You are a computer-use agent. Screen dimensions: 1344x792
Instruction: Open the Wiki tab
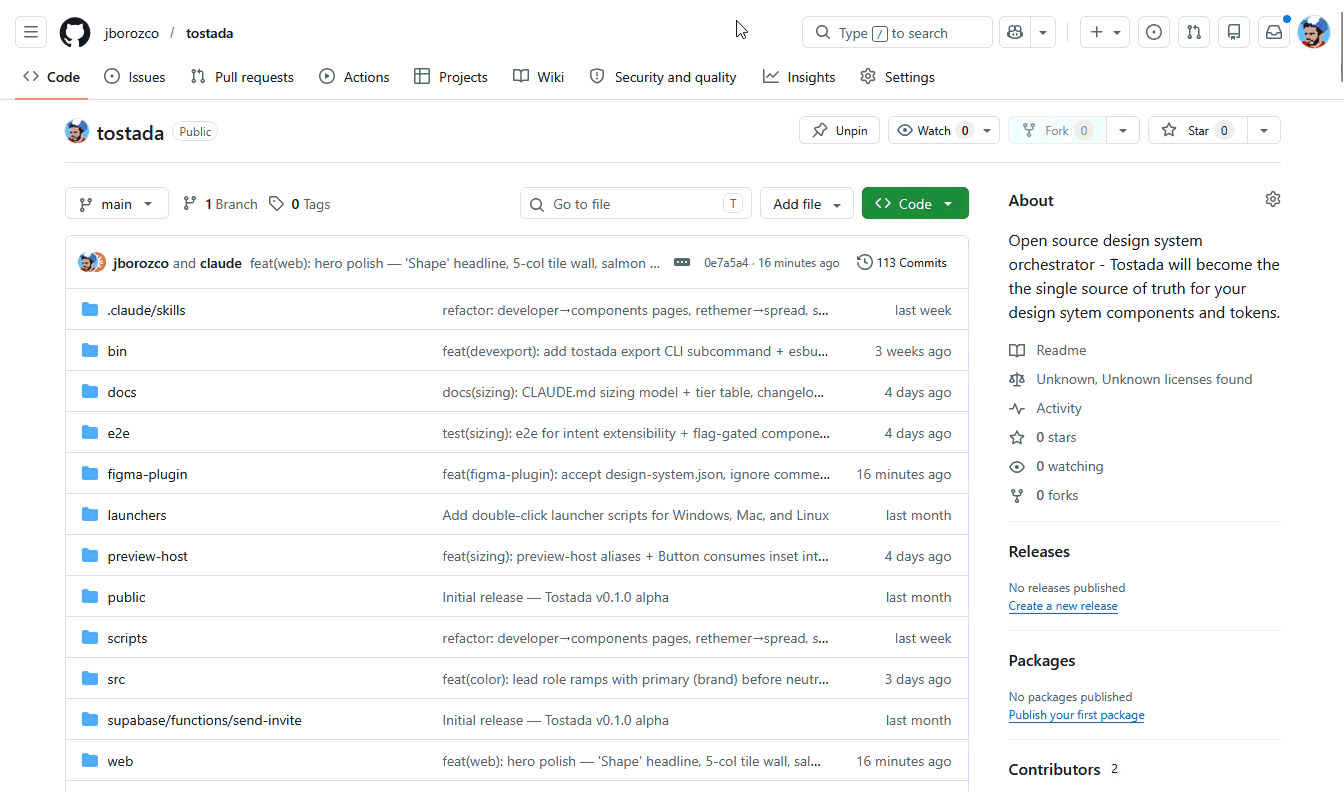539,77
